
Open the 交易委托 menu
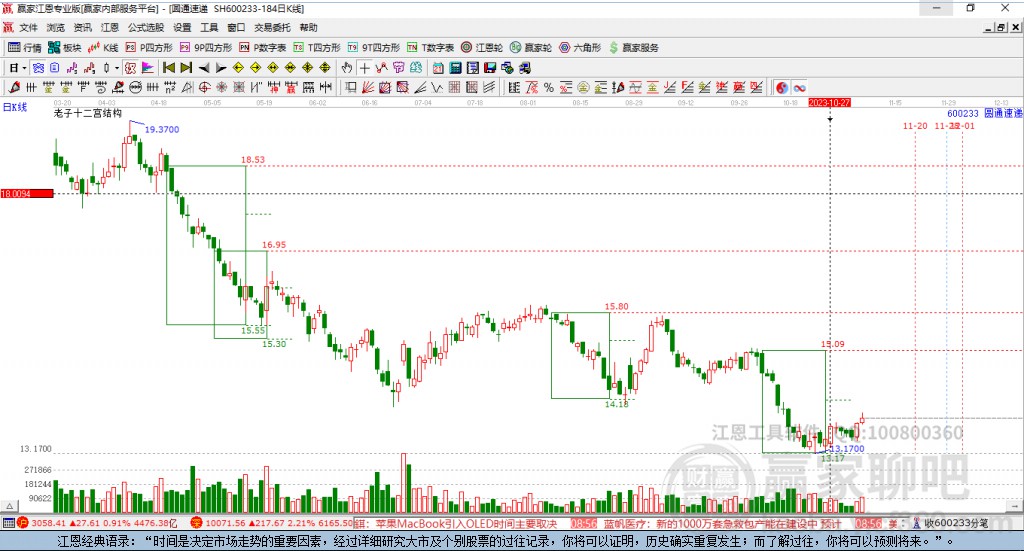tap(272, 27)
